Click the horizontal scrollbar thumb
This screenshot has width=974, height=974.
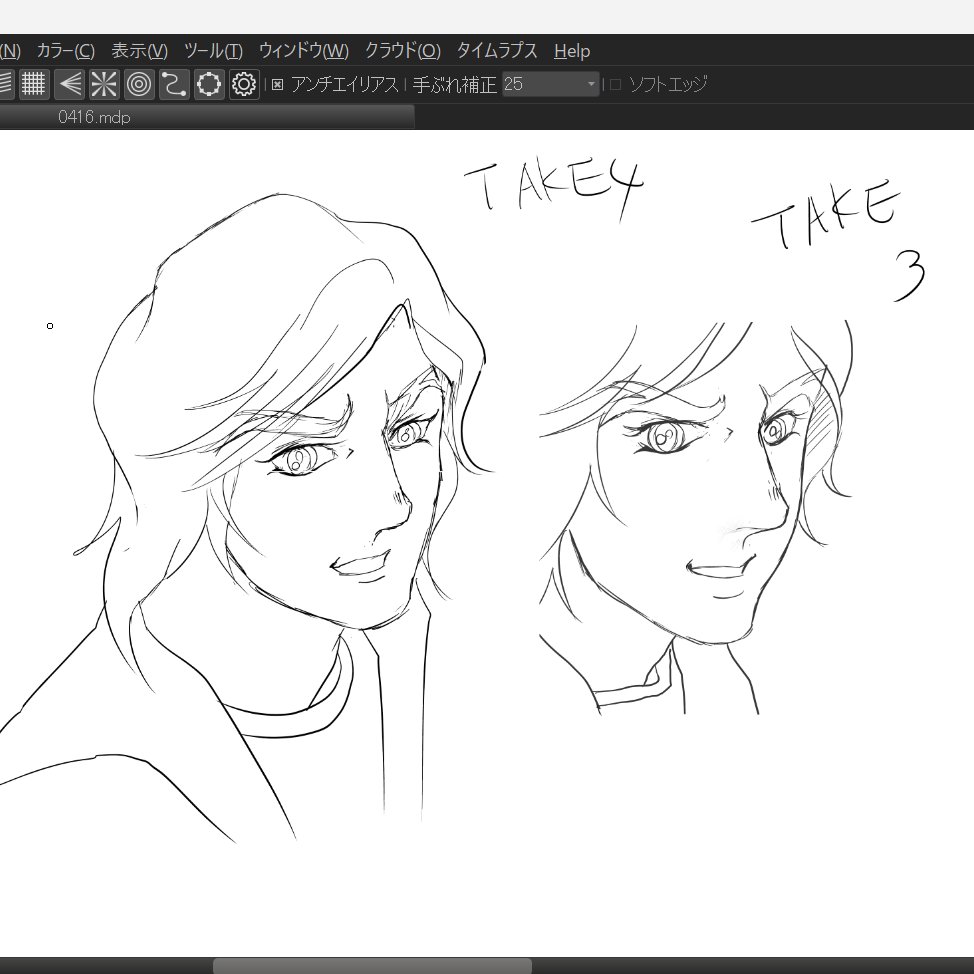point(373,966)
